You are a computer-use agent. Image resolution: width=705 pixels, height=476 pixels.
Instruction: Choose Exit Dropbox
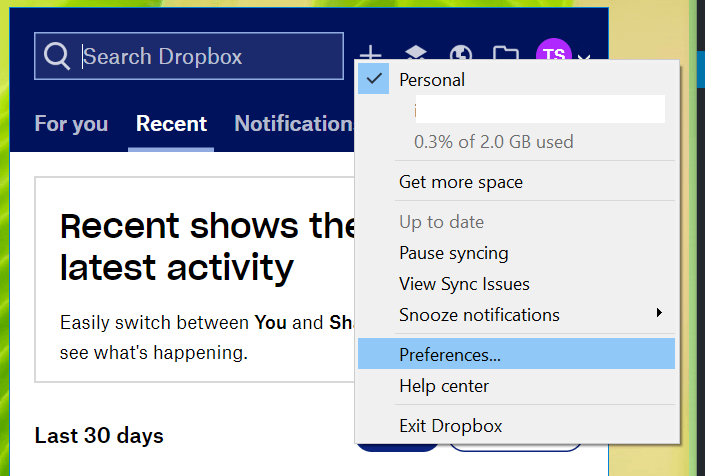click(517, 426)
